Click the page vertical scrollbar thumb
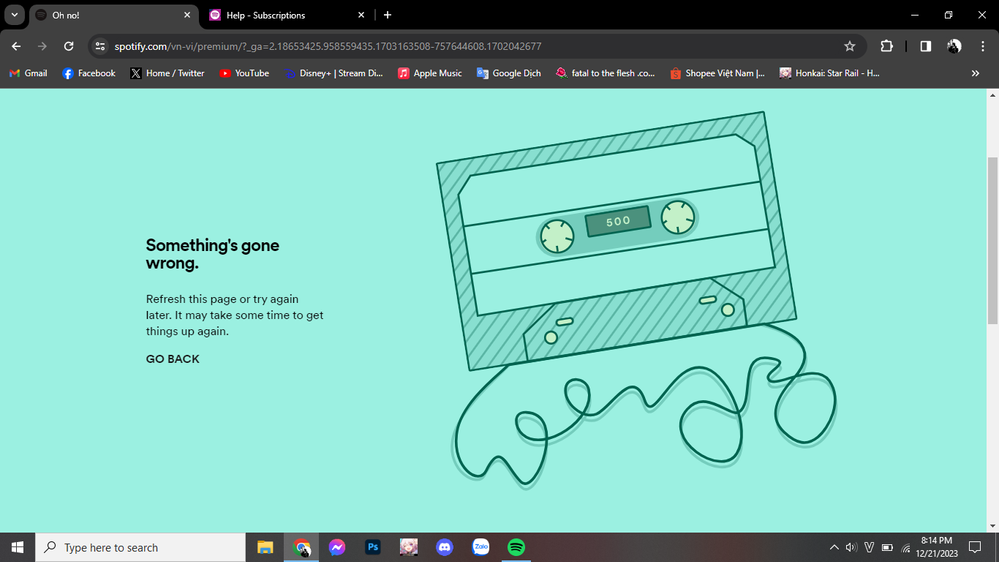Screen dimensions: 999x562 tap(992, 241)
